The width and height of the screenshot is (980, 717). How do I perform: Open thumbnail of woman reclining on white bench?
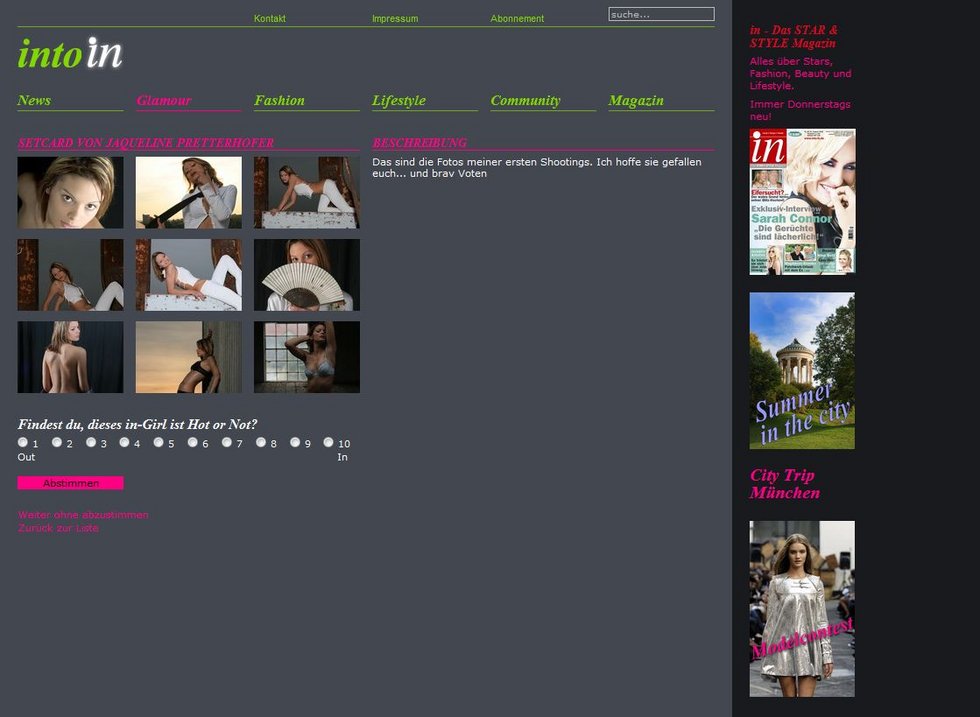click(189, 274)
